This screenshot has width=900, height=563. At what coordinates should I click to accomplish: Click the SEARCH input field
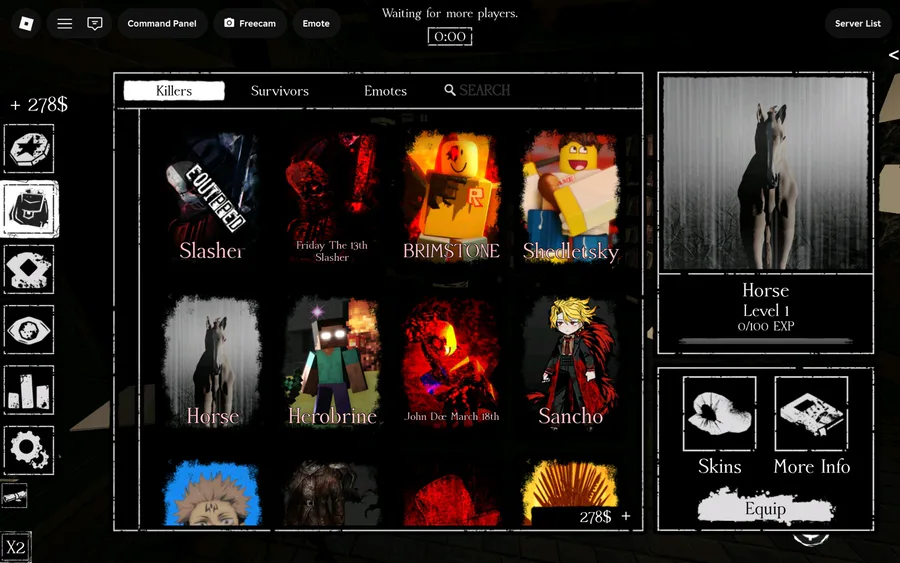pyautogui.click(x=484, y=90)
